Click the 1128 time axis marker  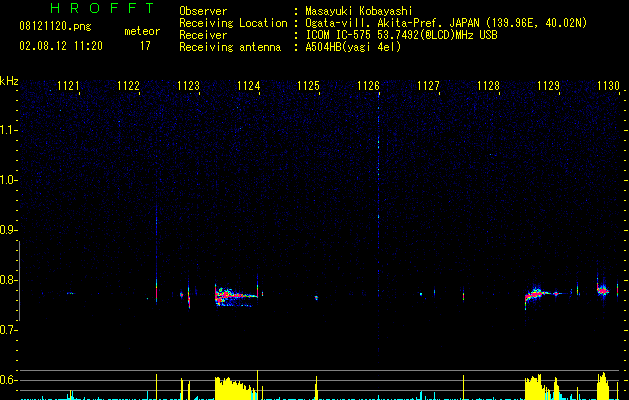(489, 86)
